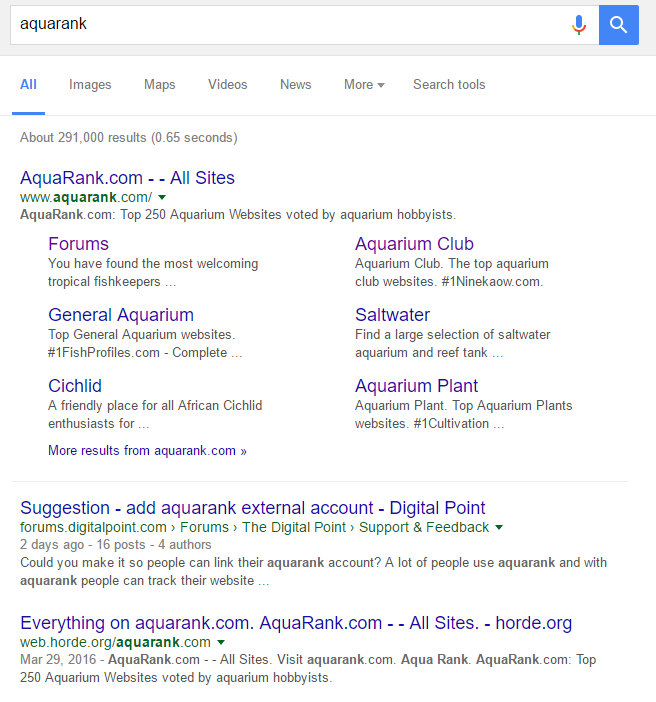
Task: Expand arrow next to www.aquarank.com URL
Action: (x=162, y=198)
